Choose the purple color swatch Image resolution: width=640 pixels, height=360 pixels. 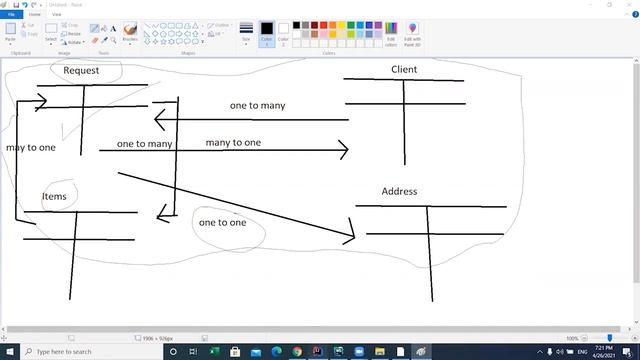pos(378,25)
